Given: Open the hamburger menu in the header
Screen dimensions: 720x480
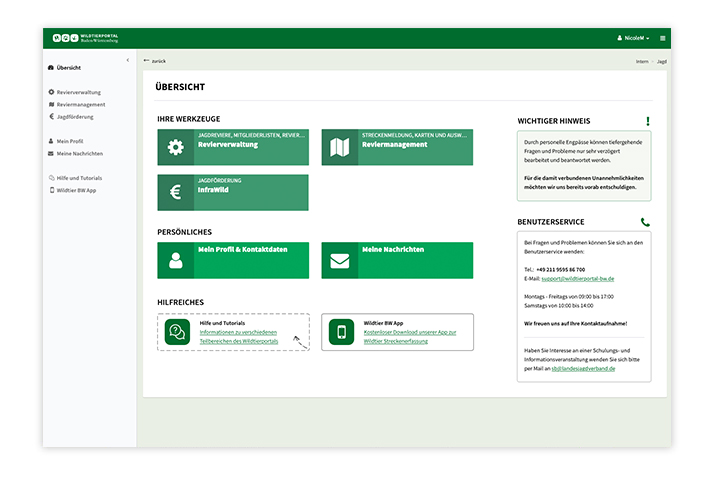Looking at the screenshot, I should click(663, 38).
